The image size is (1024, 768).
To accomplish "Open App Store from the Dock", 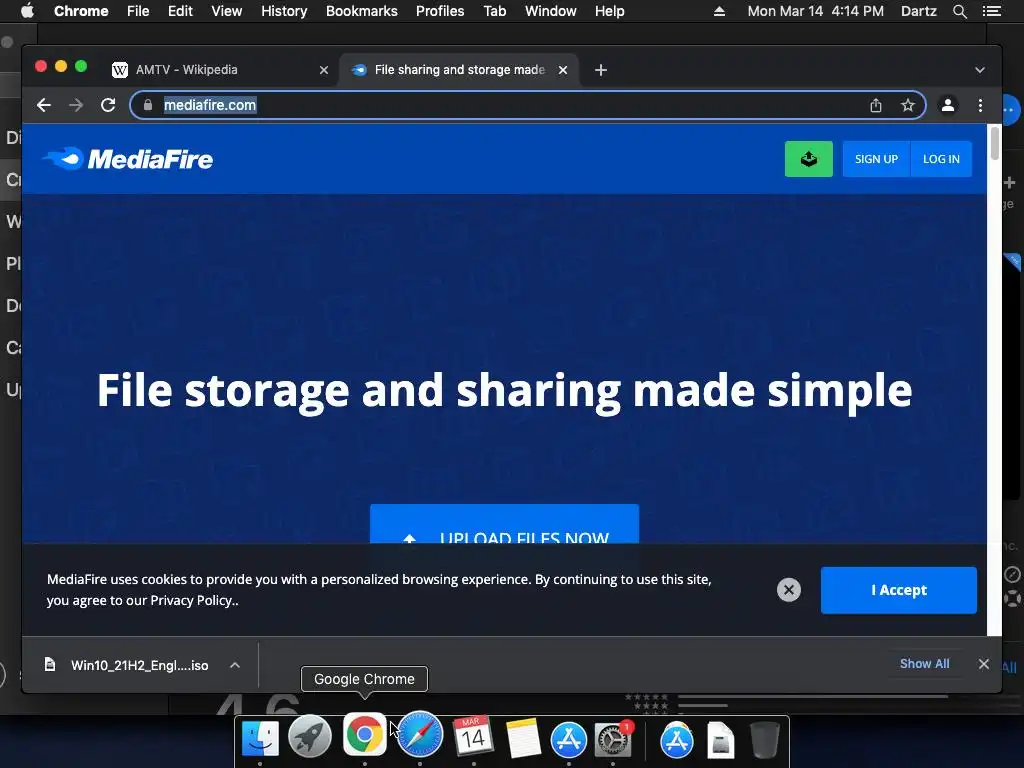I will [569, 740].
